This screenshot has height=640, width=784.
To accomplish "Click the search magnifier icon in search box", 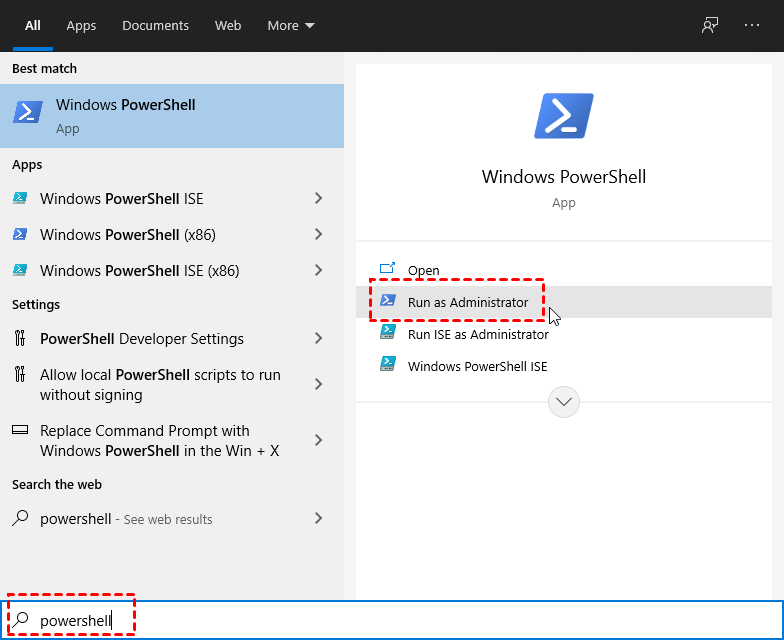I will tap(21, 621).
